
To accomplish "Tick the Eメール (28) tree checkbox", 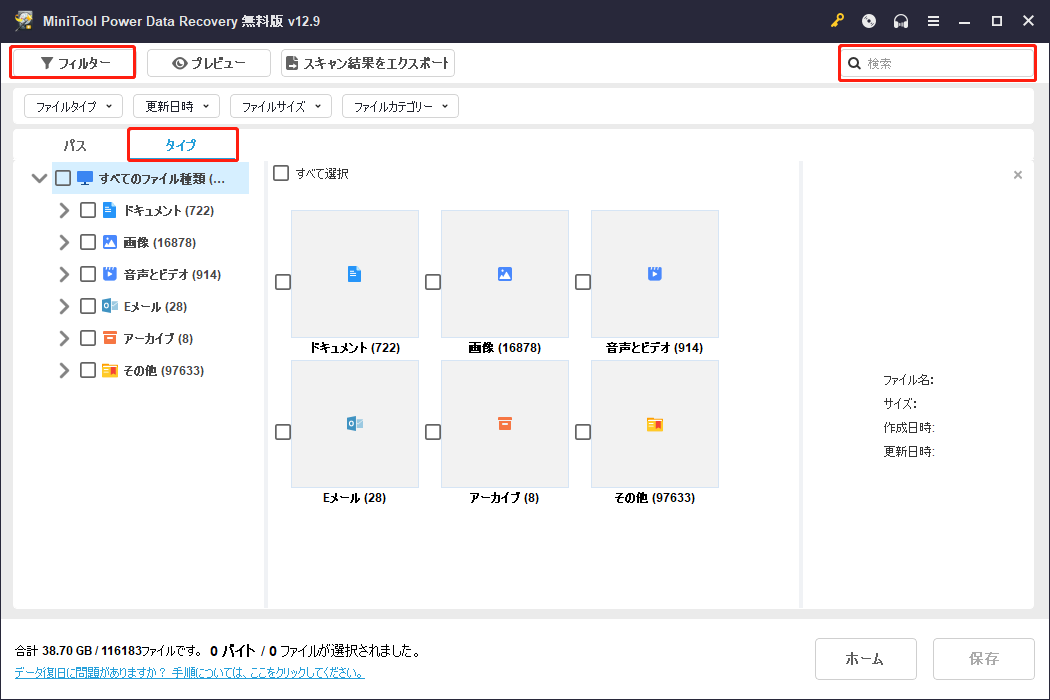I will 88,306.
